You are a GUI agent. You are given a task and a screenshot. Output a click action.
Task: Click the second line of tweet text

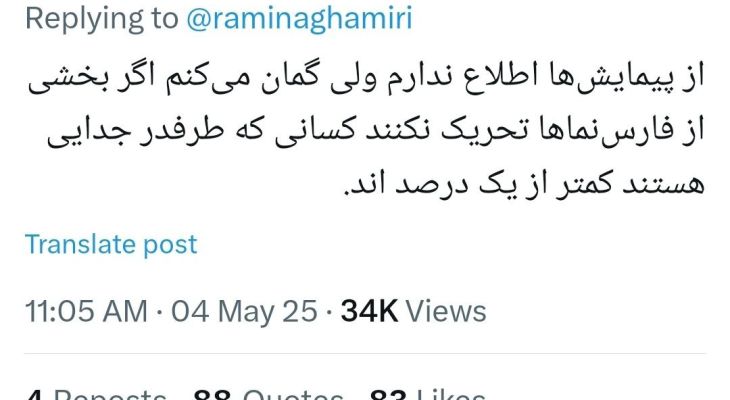tap(375, 132)
